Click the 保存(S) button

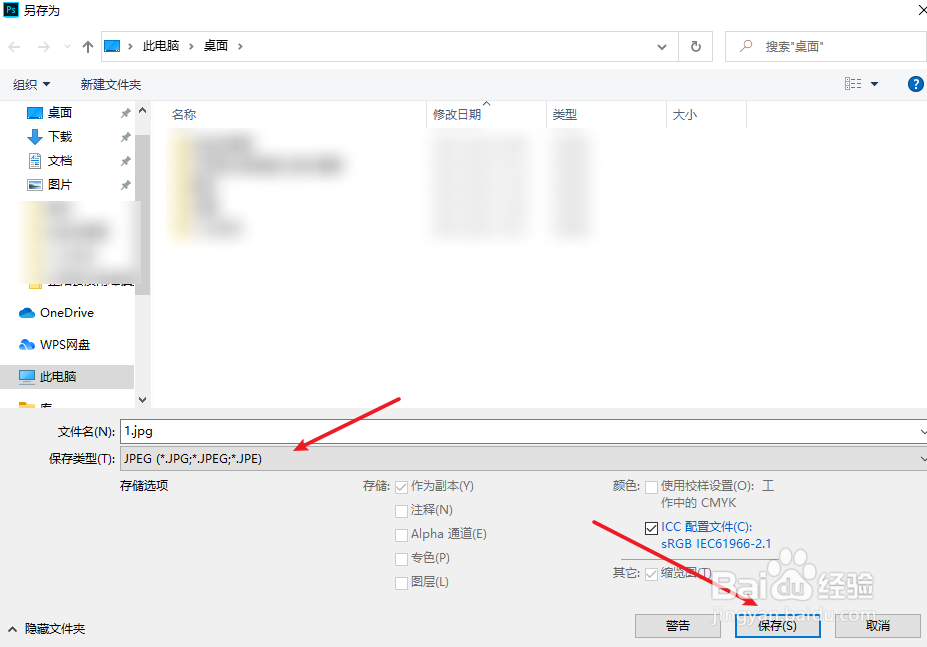tap(777, 625)
